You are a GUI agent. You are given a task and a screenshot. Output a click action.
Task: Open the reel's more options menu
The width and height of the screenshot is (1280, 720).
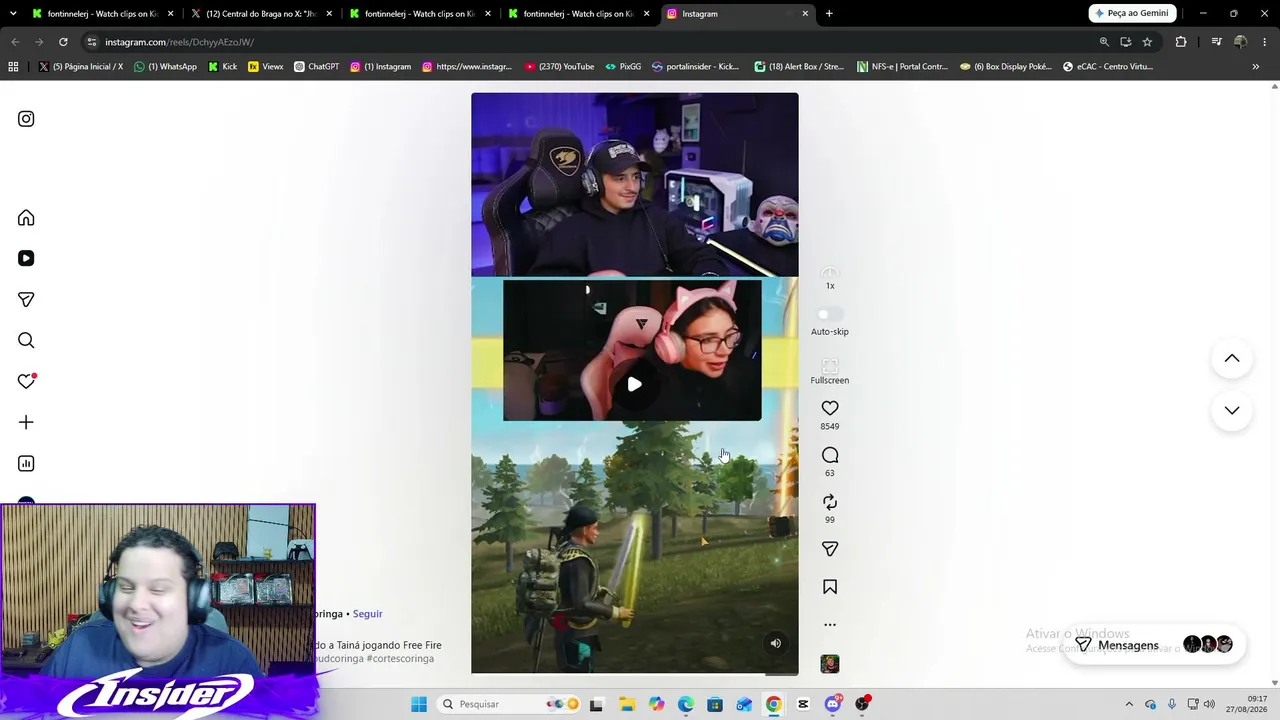coord(830,625)
